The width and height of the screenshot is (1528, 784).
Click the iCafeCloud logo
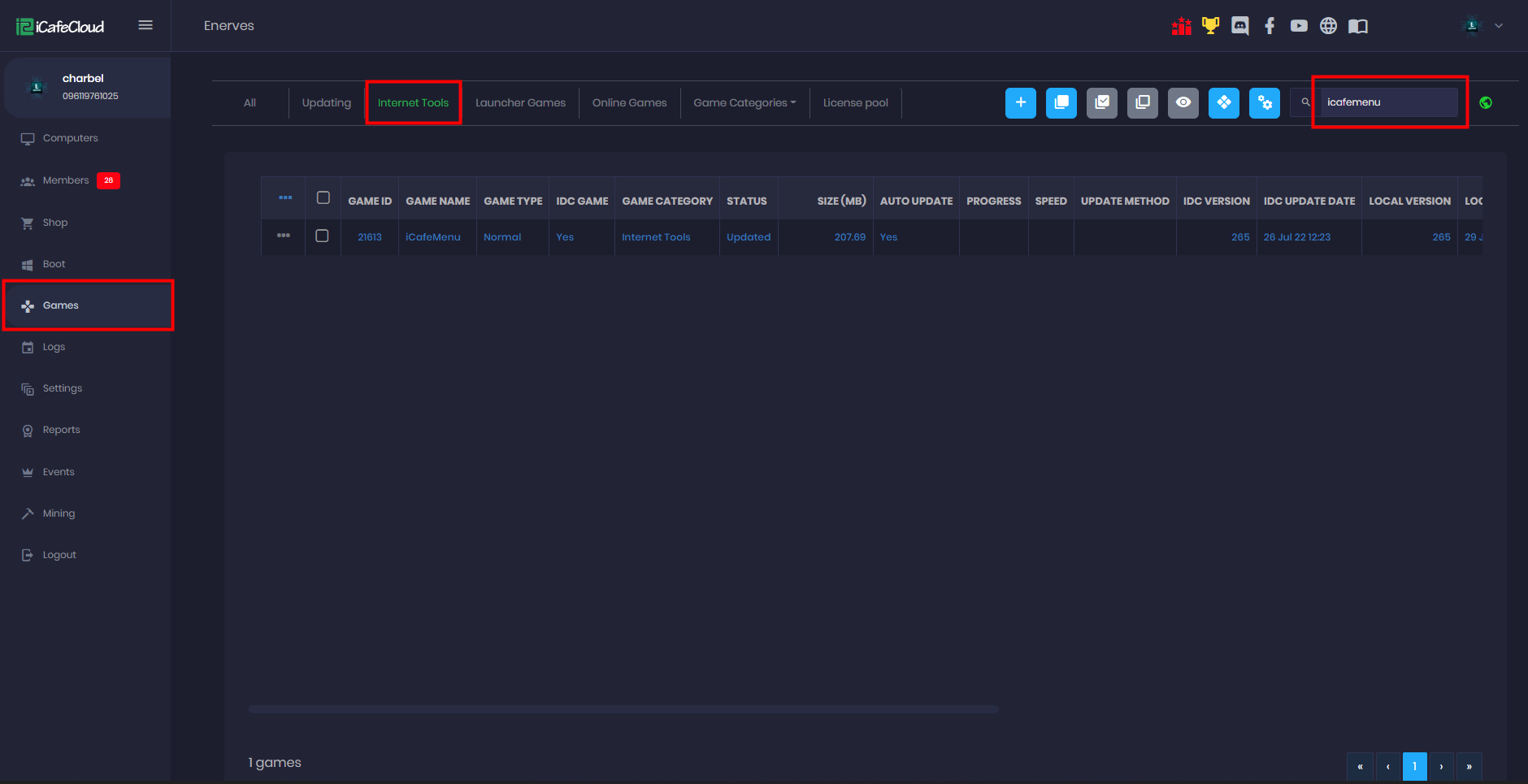(60, 27)
